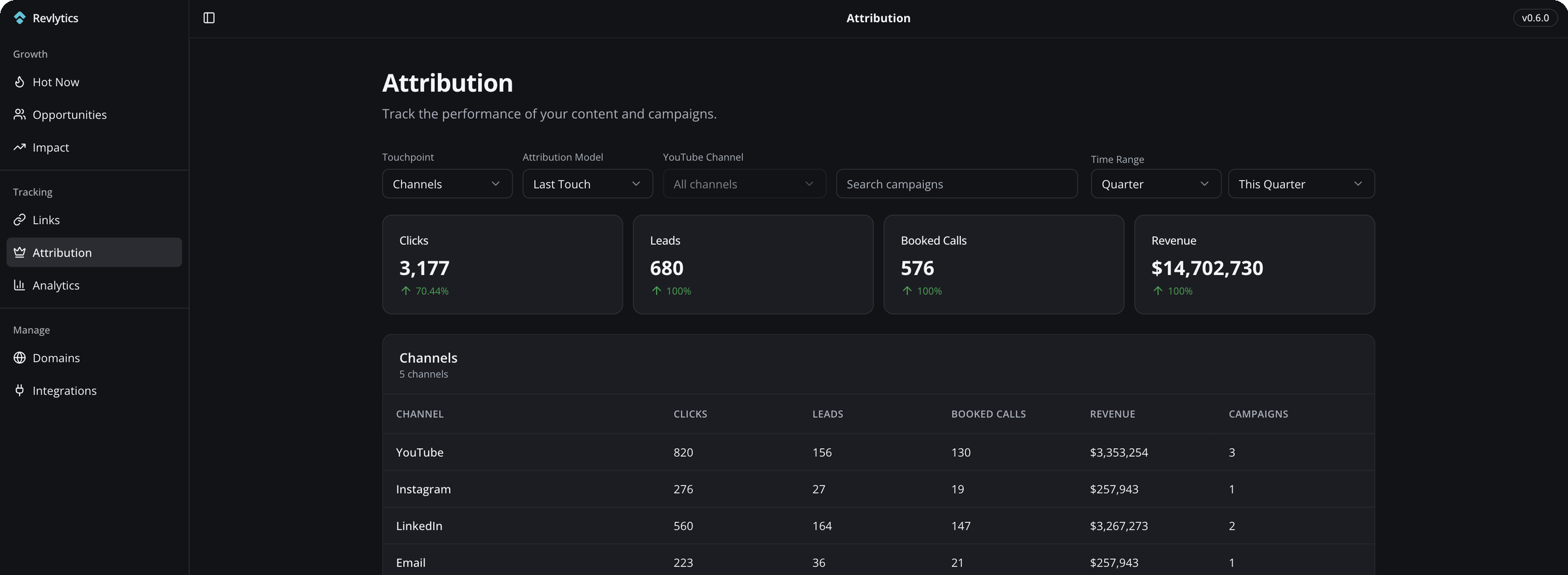Screen dimensions: 1568x575
Task: Click the v0.6.0 version badge
Action: click(x=1535, y=18)
